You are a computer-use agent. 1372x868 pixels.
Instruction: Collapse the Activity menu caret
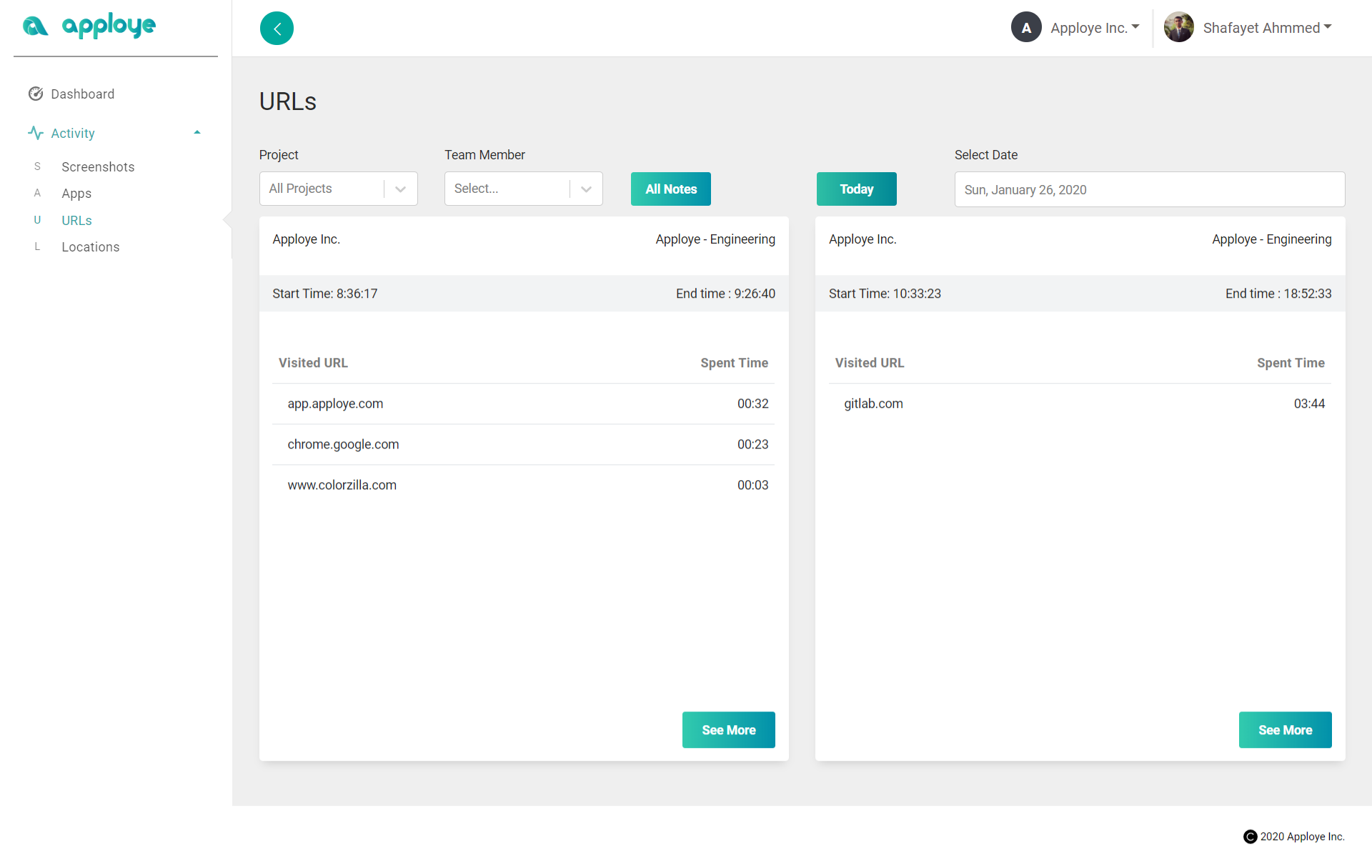pos(197,133)
